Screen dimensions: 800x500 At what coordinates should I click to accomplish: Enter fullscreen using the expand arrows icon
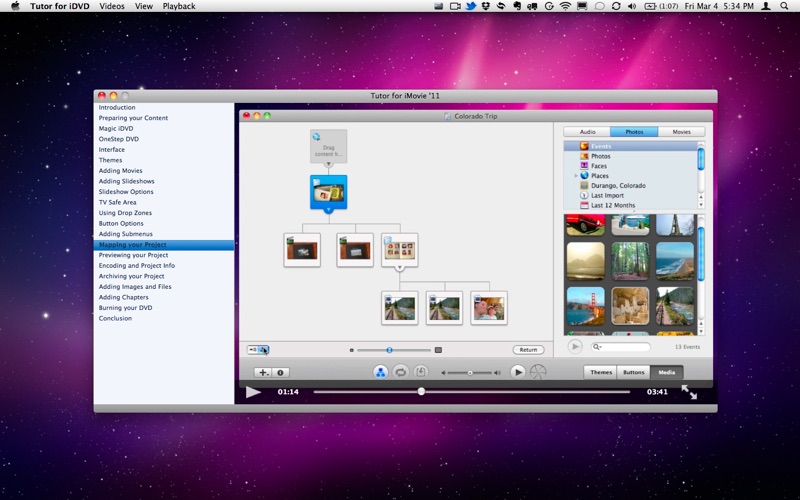(x=689, y=392)
